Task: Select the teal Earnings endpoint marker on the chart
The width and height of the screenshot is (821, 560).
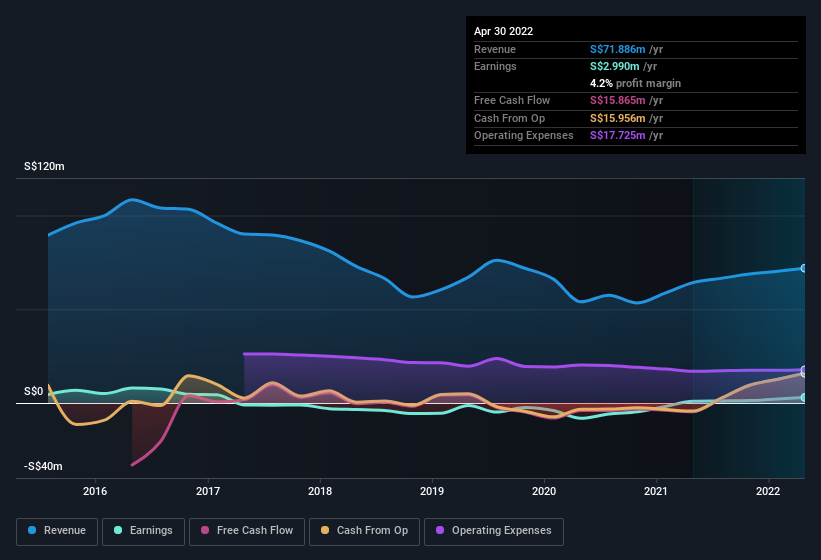Action: pyautogui.click(x=804, y=397)
